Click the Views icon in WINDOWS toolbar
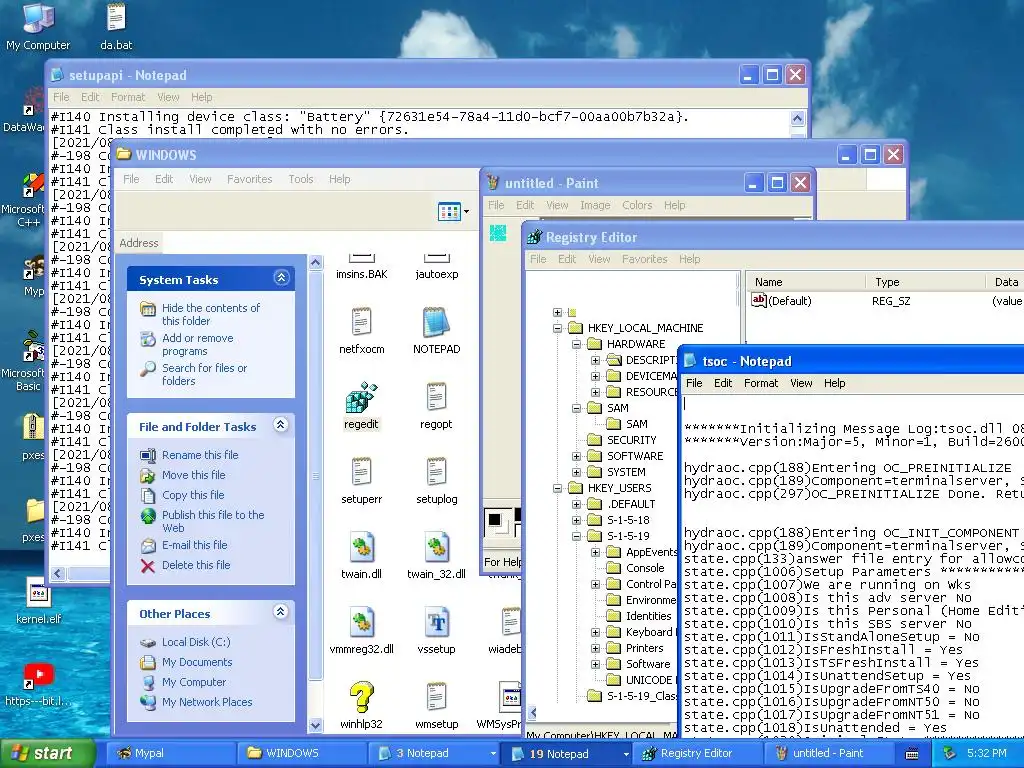 point(449,212)
